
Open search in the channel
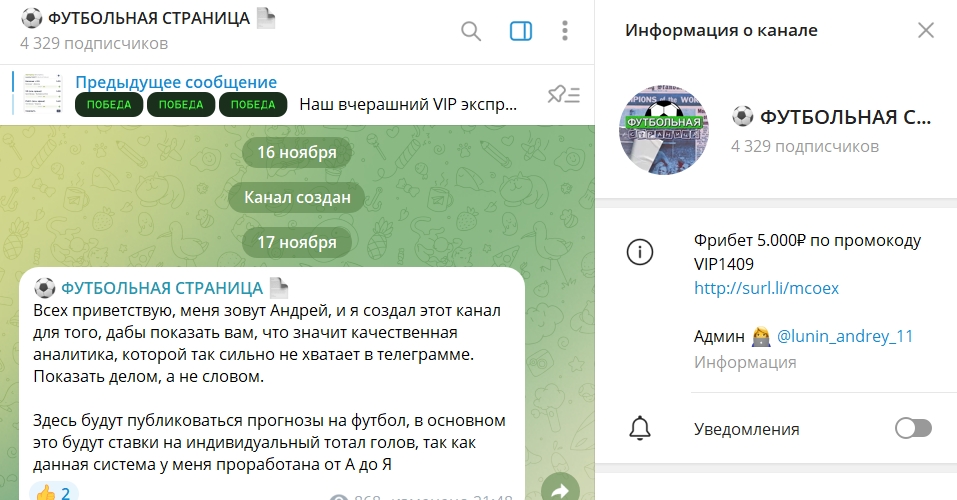471,31
